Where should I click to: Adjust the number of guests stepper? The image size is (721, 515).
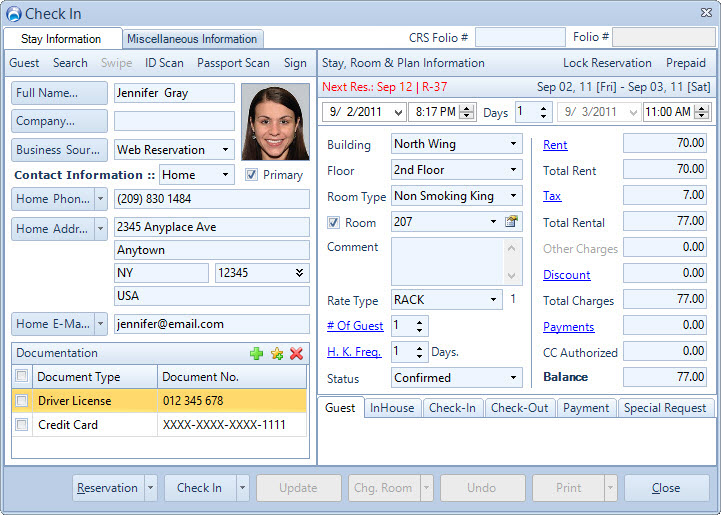[x=419, y=326]
